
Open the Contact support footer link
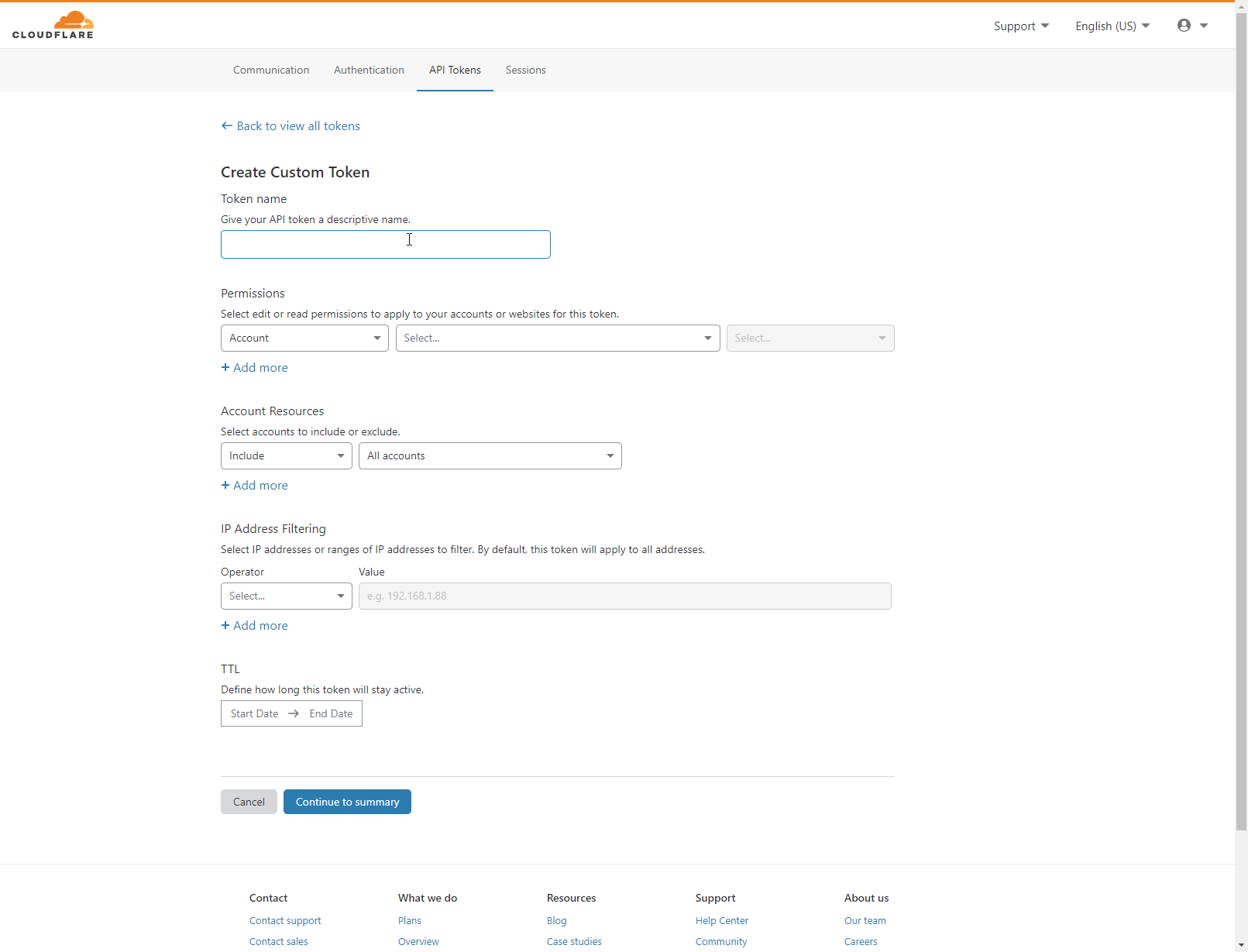(x=285, y=920)
